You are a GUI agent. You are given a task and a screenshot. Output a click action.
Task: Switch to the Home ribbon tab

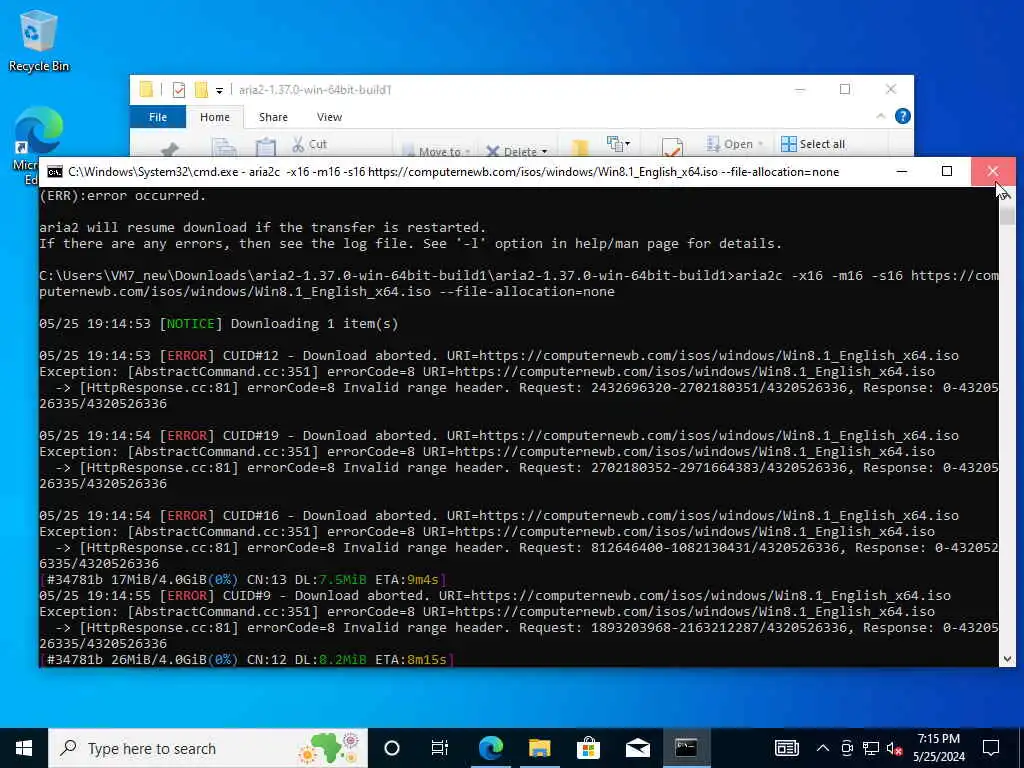[x=215, y=117]
